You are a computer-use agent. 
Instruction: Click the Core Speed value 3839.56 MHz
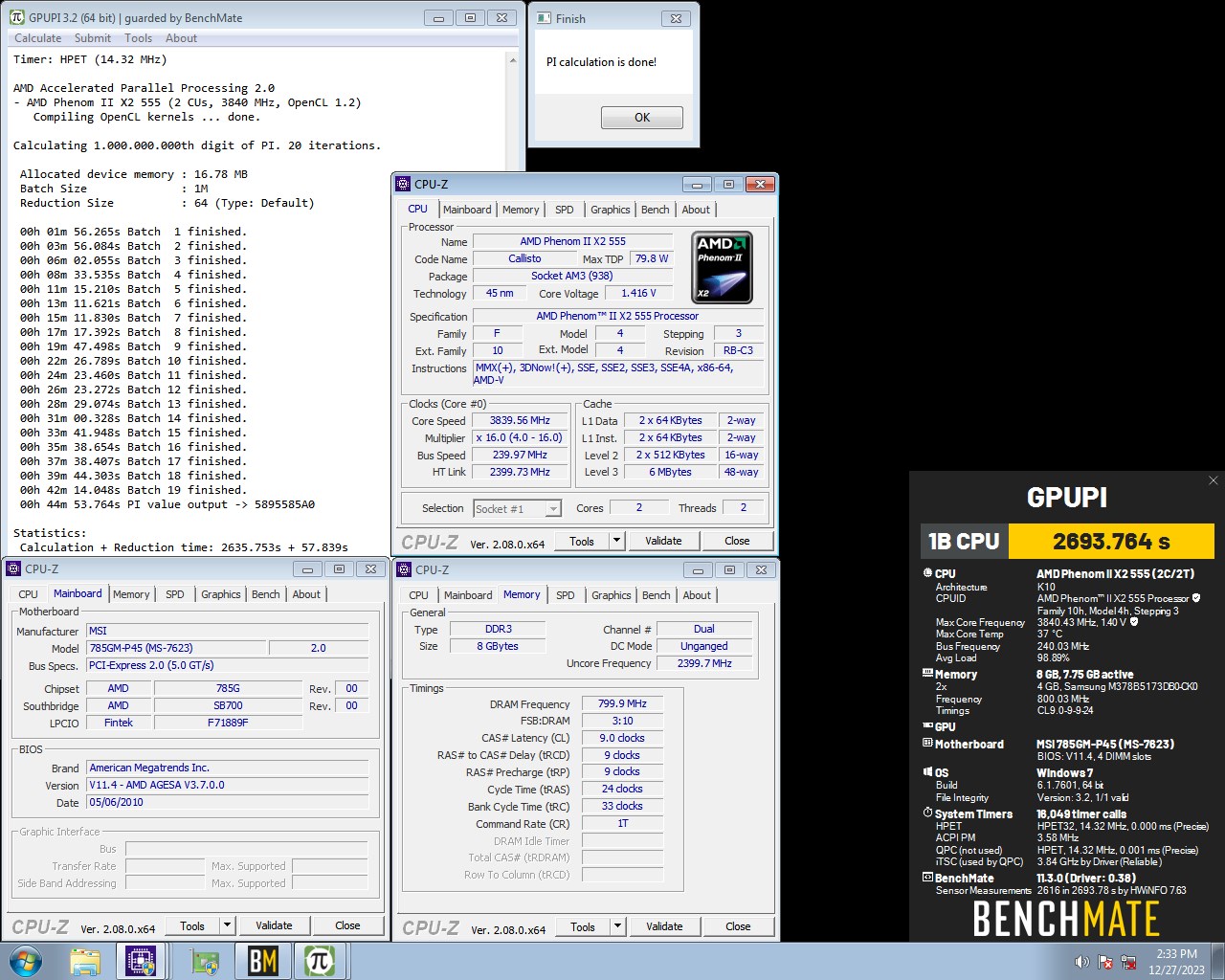click(x=520, y=420)
